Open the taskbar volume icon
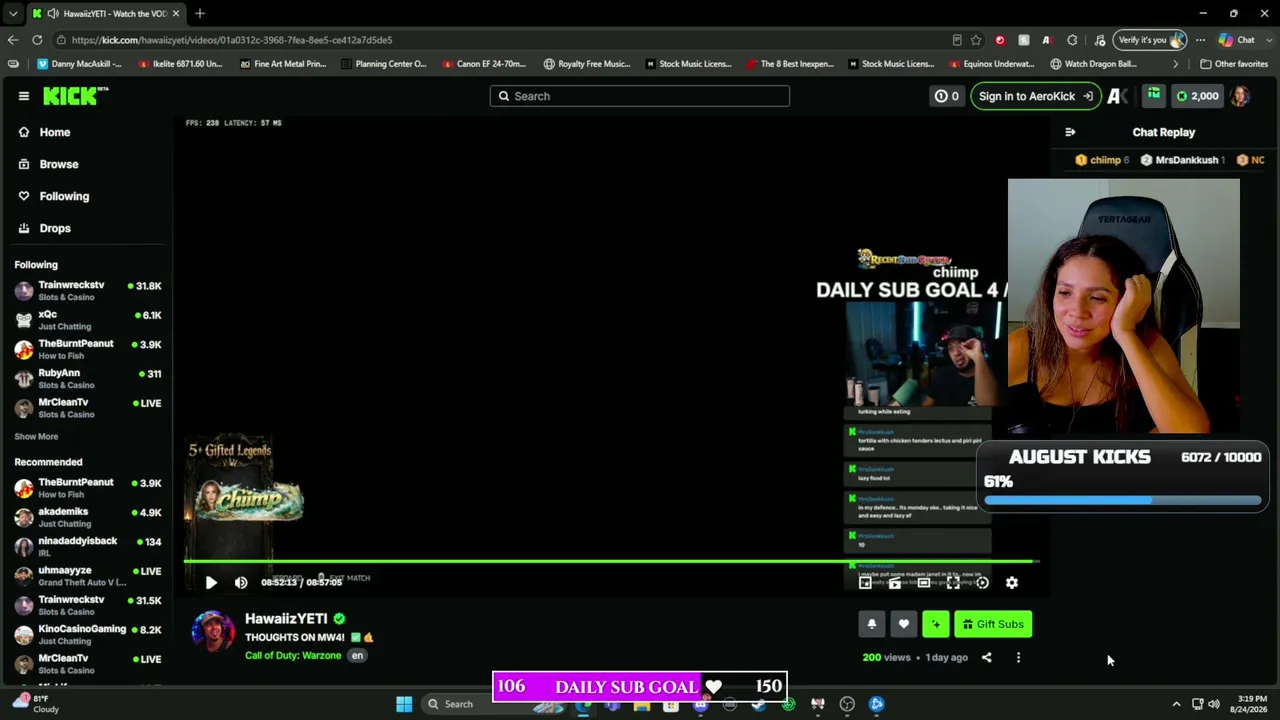This screenshot has width=1280, height=720. [x=1214, y=704]
